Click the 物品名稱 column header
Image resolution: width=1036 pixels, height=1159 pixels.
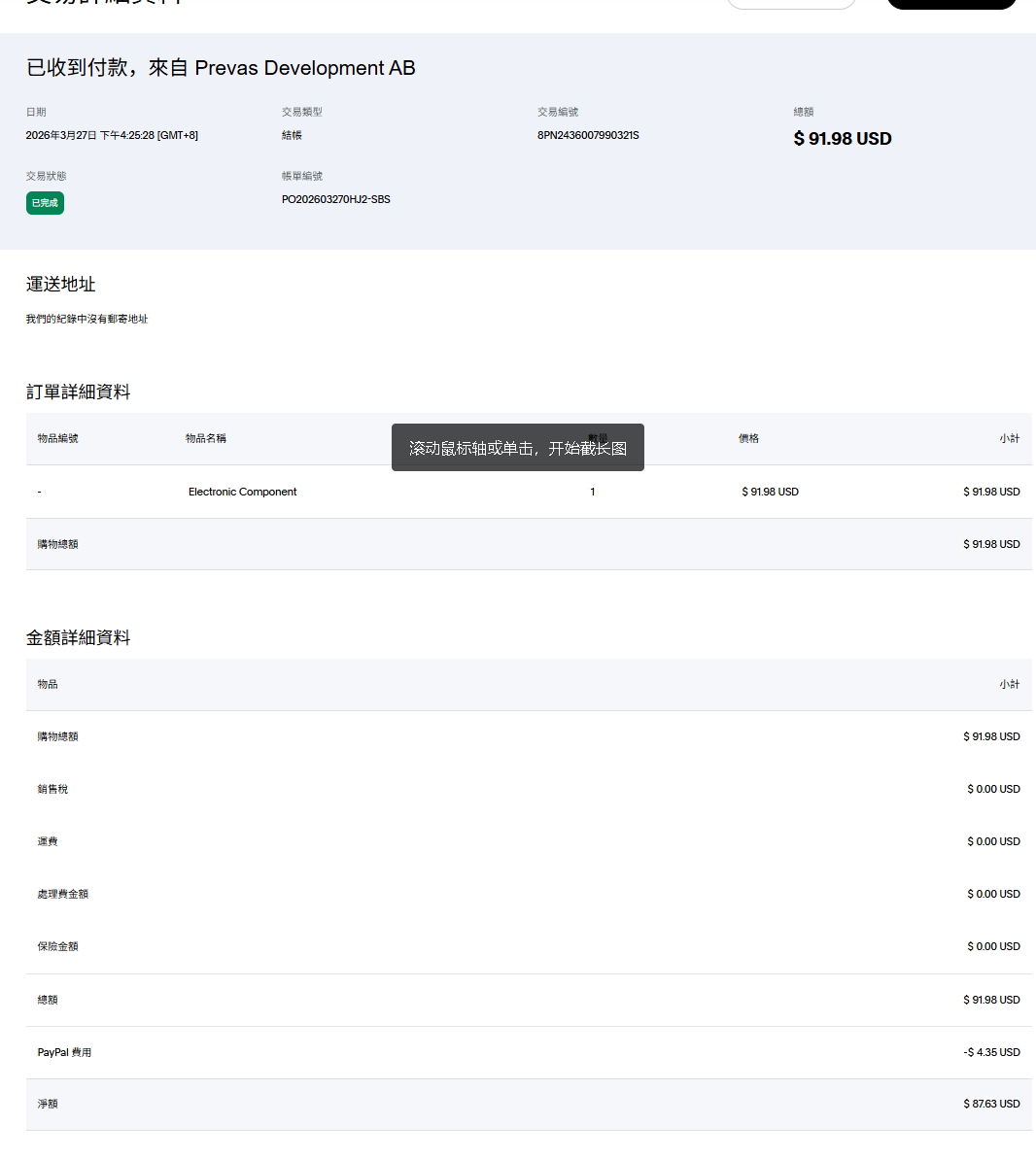(x=206, y=439)
